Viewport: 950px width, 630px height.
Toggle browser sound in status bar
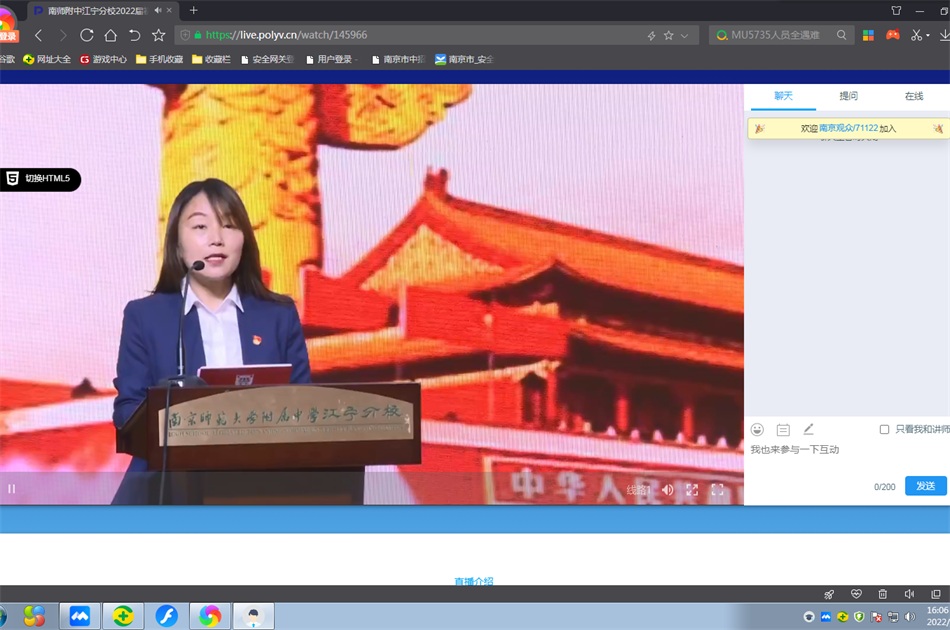coord(909,594)
